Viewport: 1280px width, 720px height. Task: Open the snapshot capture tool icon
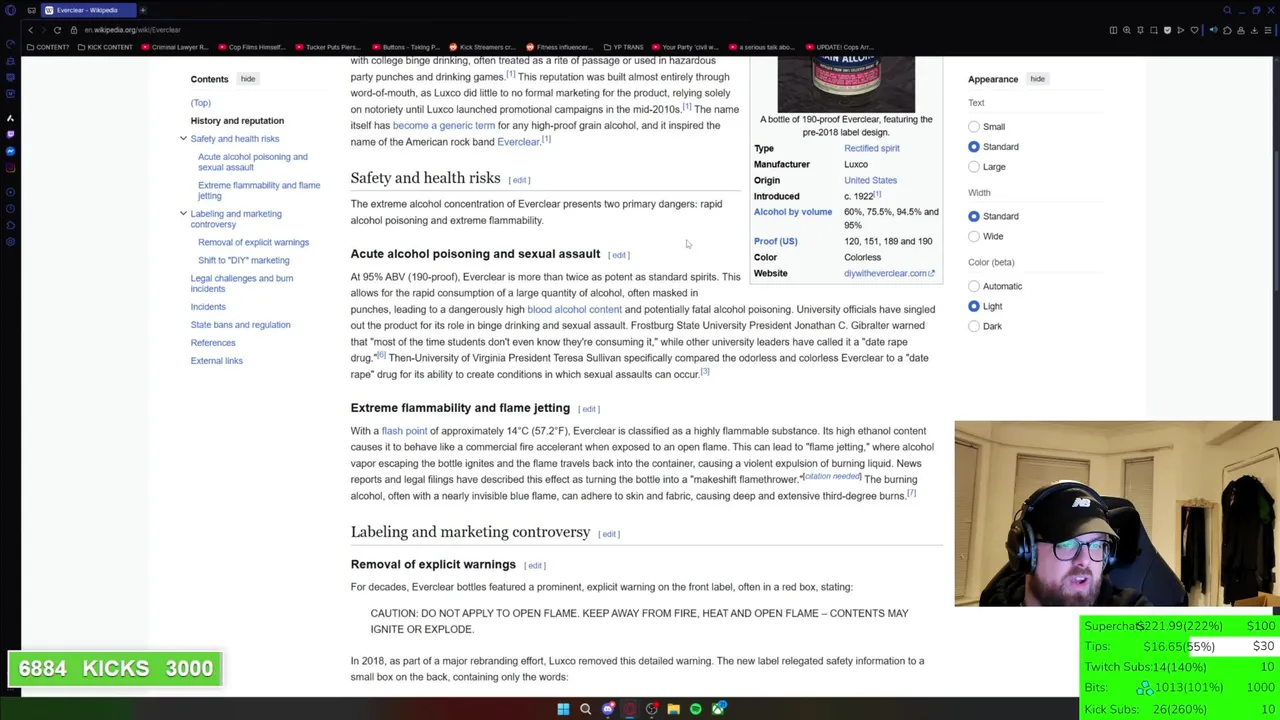pyautogui.click(x=1154, y=30)
